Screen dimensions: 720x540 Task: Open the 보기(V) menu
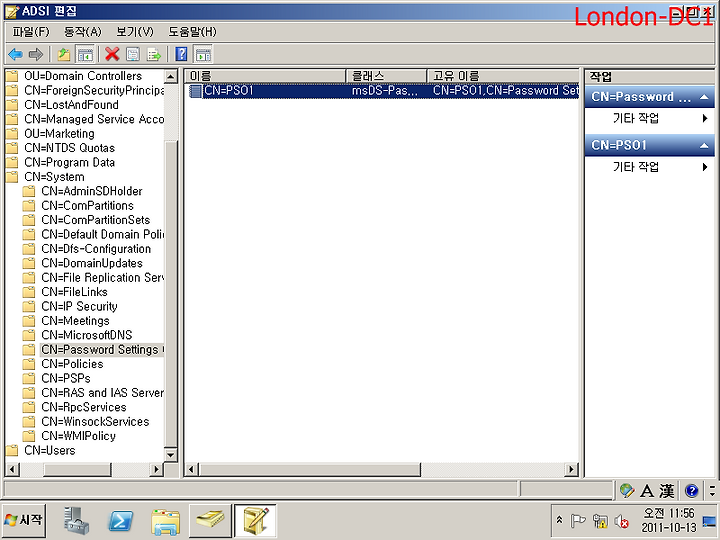tap(135, 32)
